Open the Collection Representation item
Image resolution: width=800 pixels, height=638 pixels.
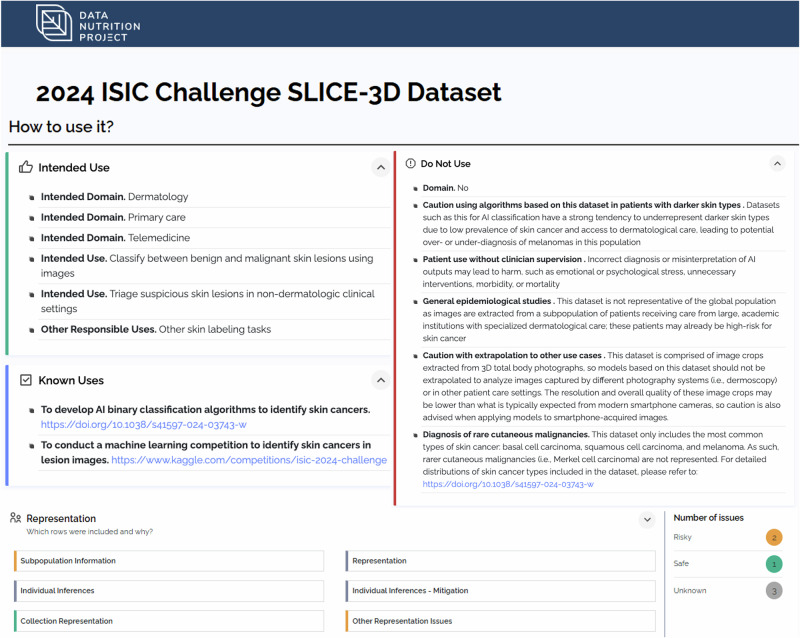pyautogui.click(x=169, y=621)
